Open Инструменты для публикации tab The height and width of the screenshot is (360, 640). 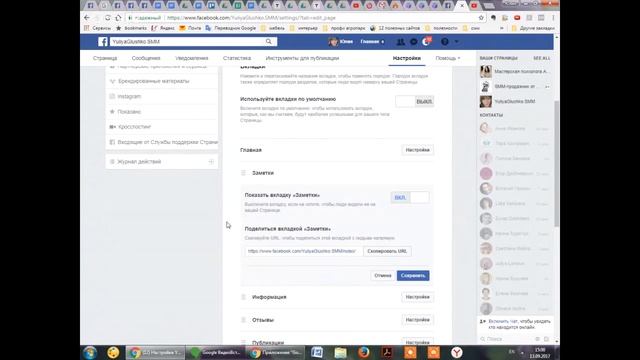pos(302,58)
